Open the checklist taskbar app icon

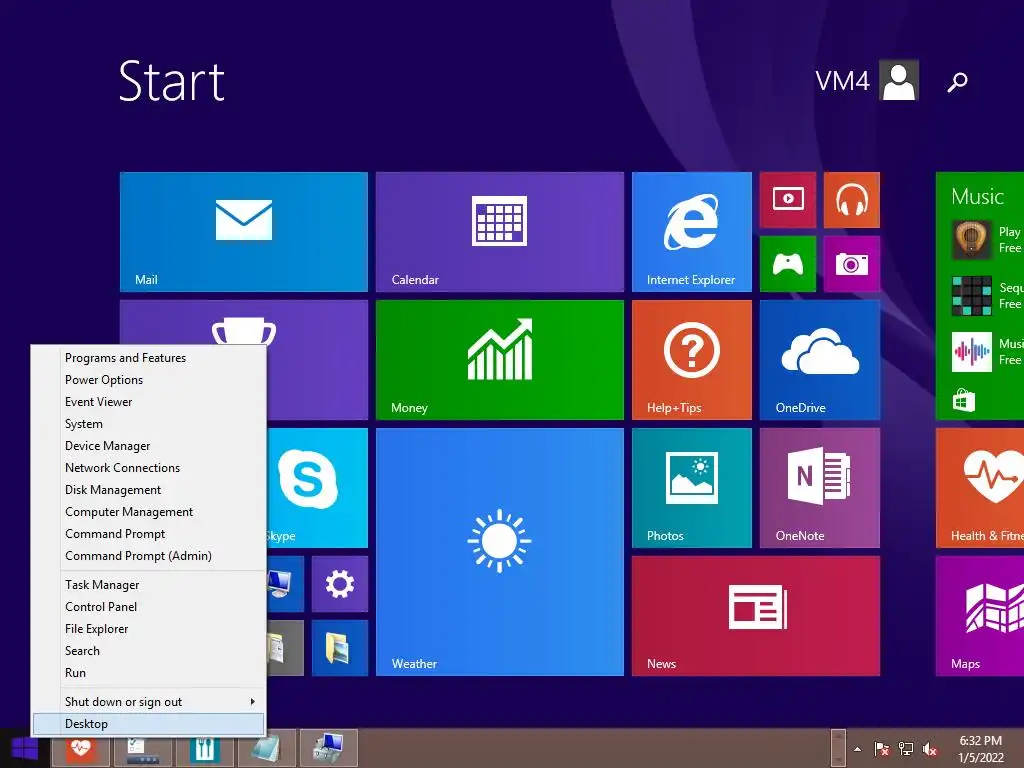tap(142, 748)
